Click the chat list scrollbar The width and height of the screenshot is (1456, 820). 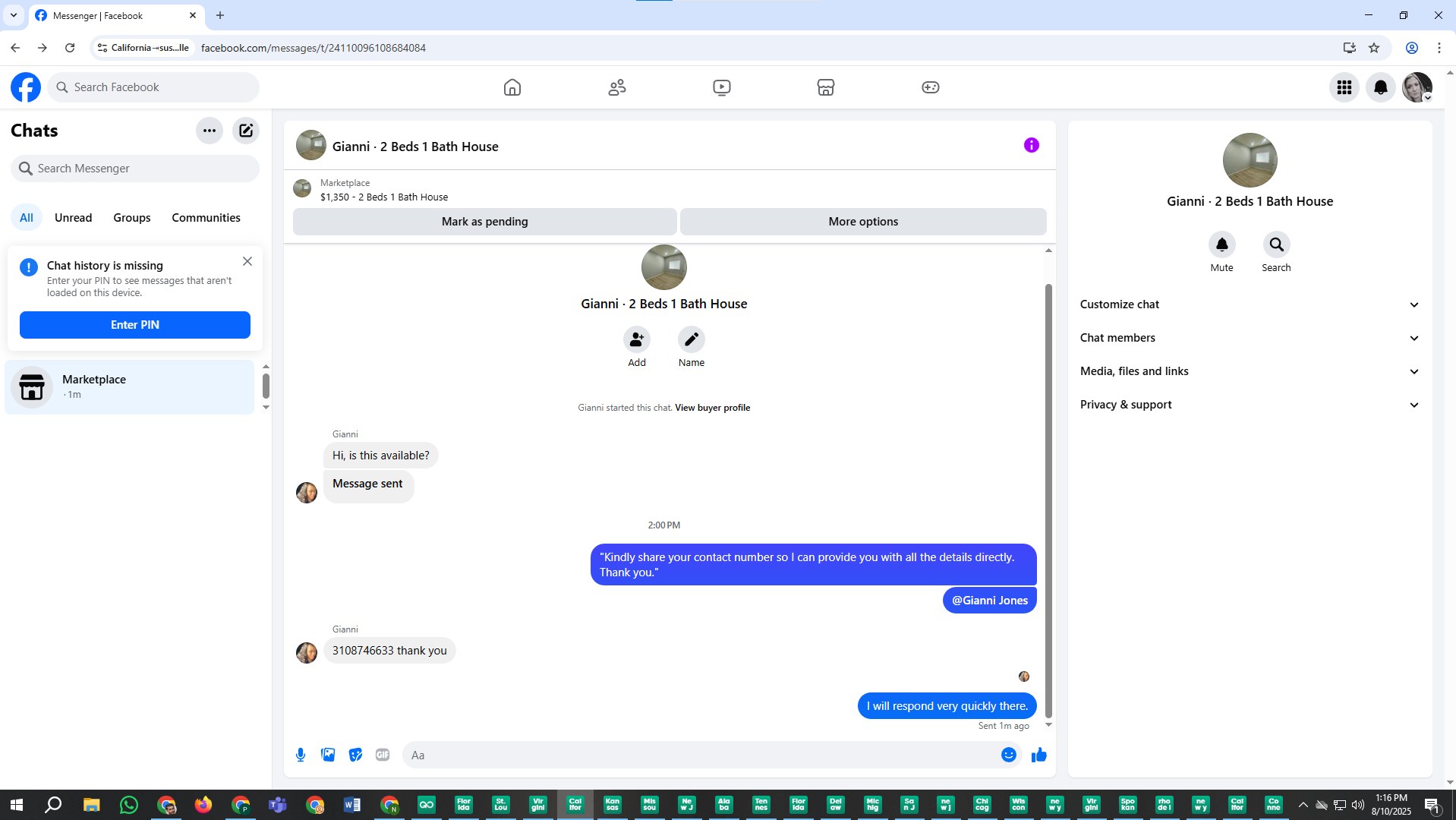pos(266,386)
